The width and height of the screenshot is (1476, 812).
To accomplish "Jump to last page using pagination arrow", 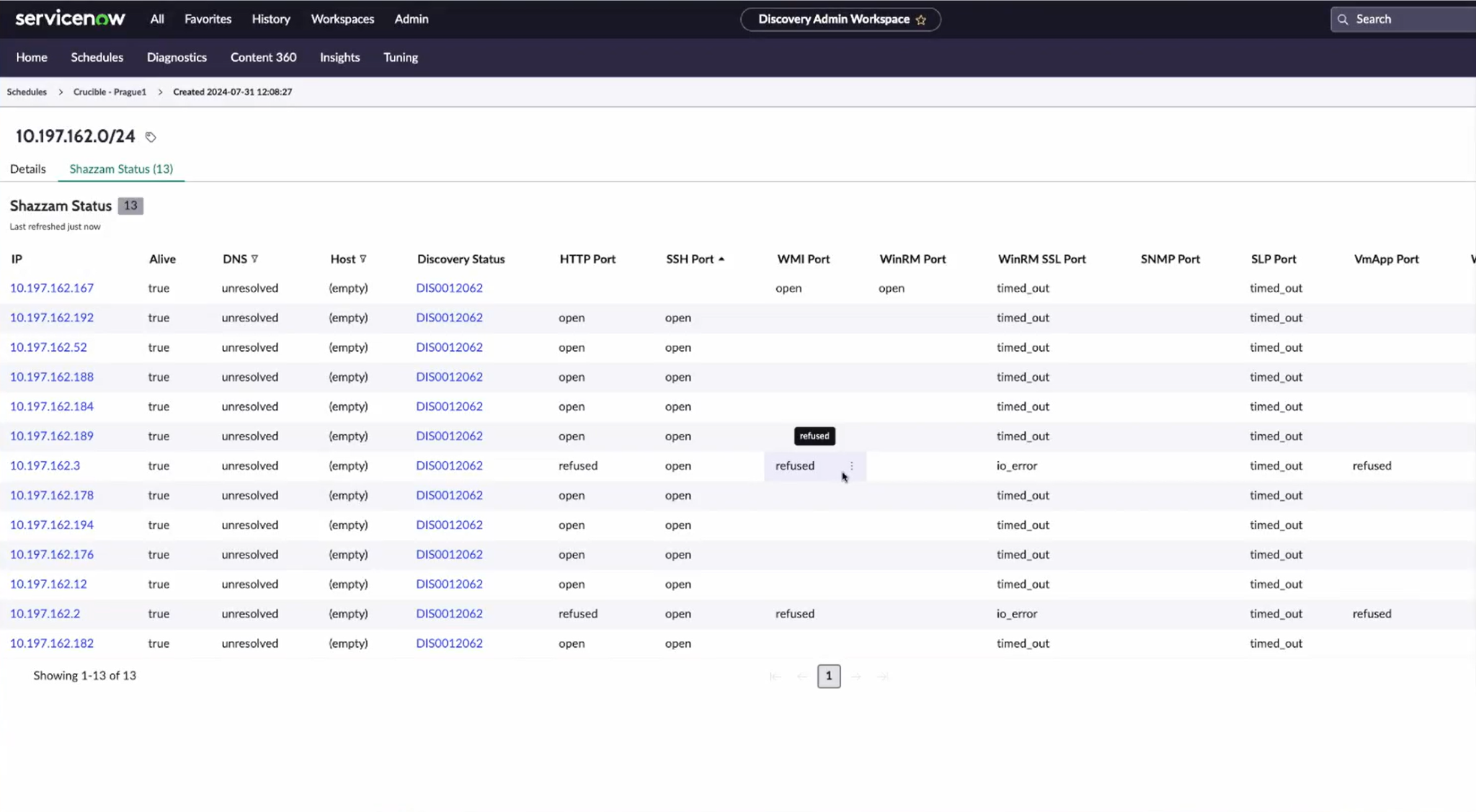I will (x=884, y=676).
